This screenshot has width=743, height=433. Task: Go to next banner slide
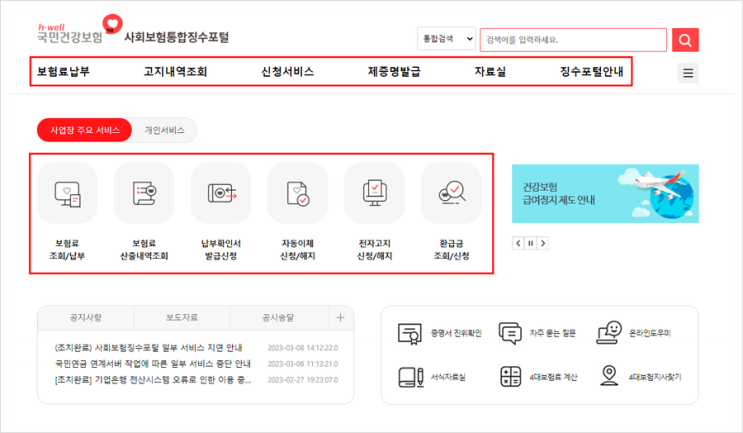point(543,244)
